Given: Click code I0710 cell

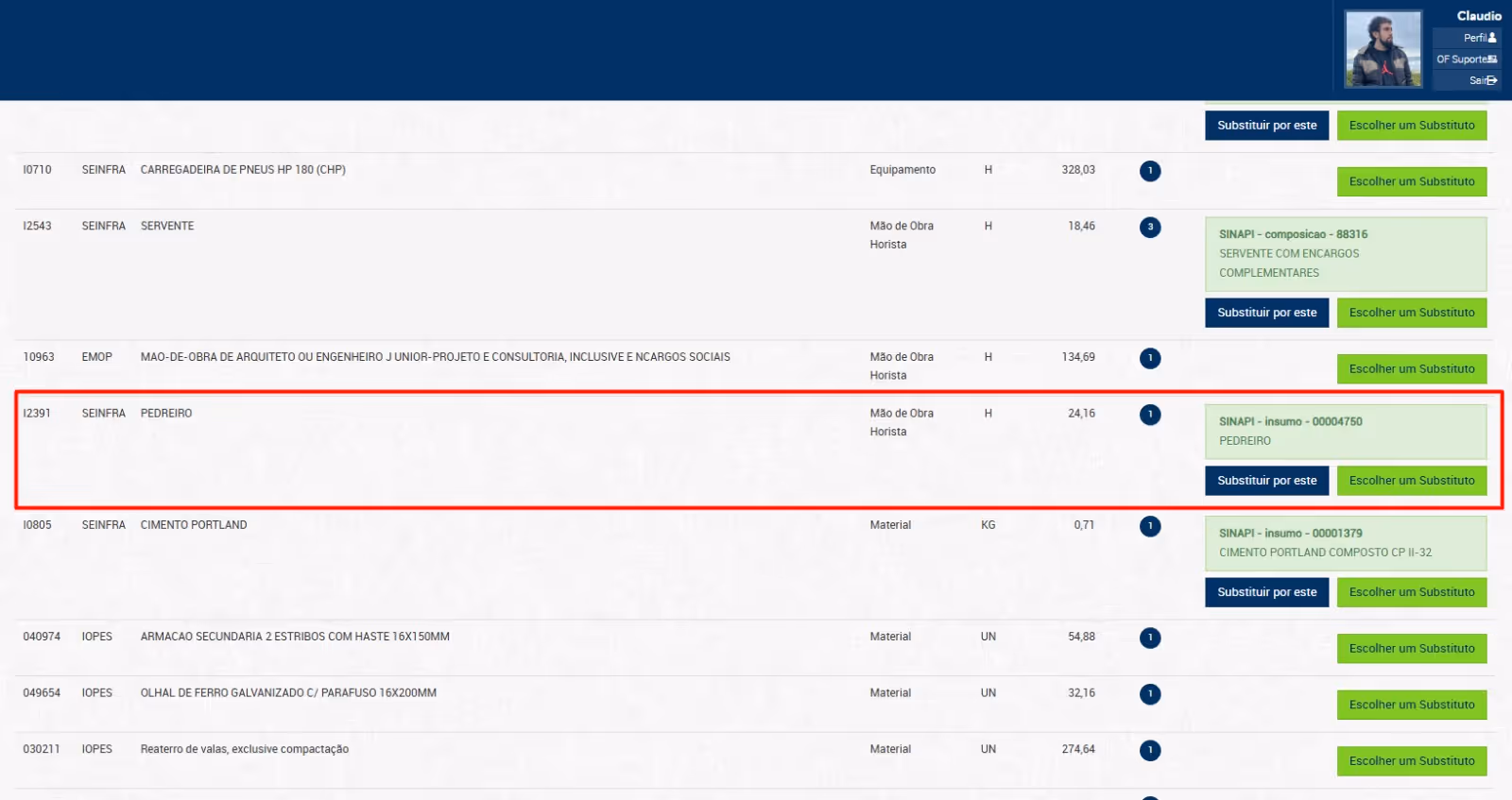Looking at the screenshot, I should (38, 170).
